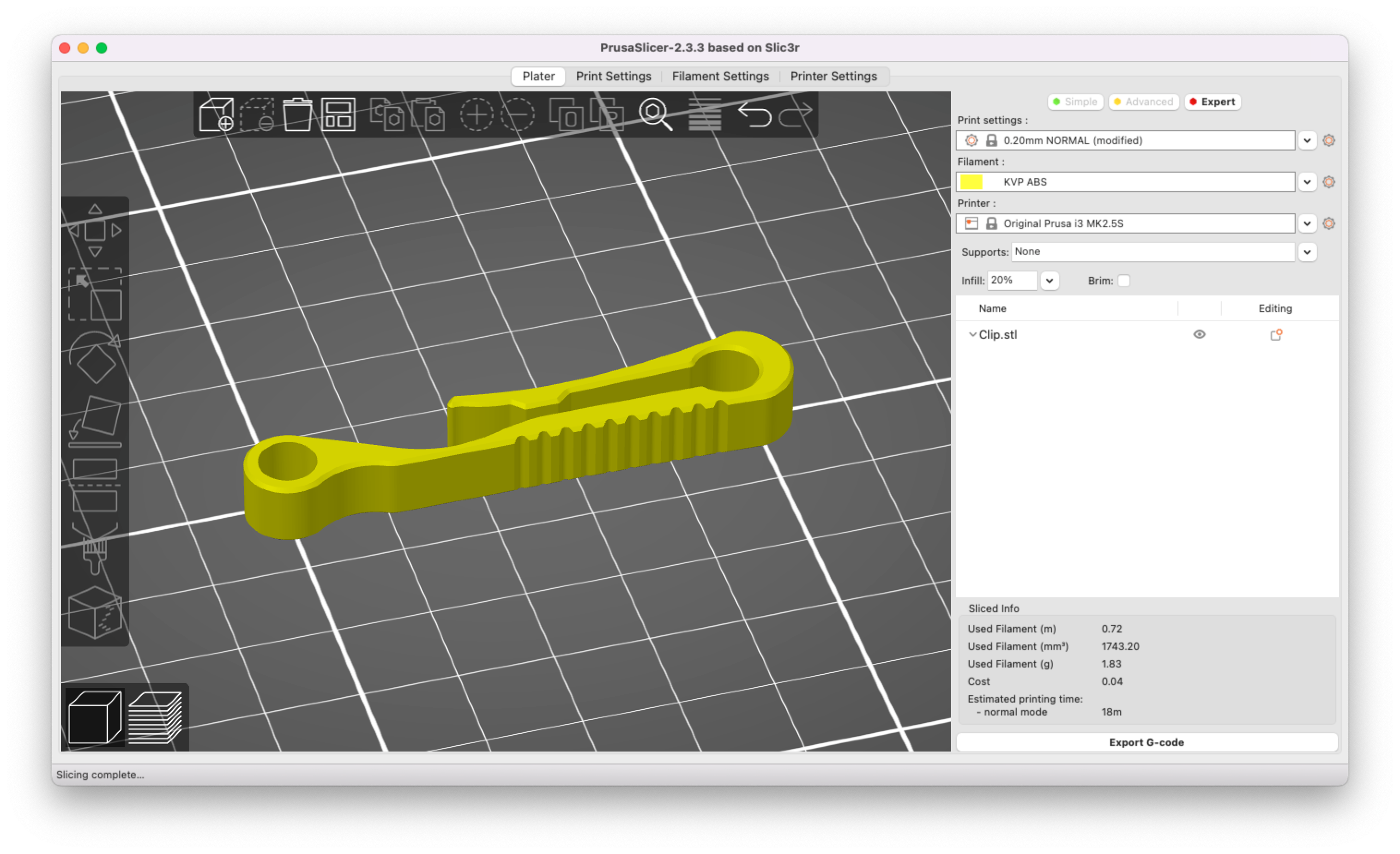Switch to the Plater tab
Image resolution: width=1400 pixels, height=854 pixels.
click(x=538, y=76)
